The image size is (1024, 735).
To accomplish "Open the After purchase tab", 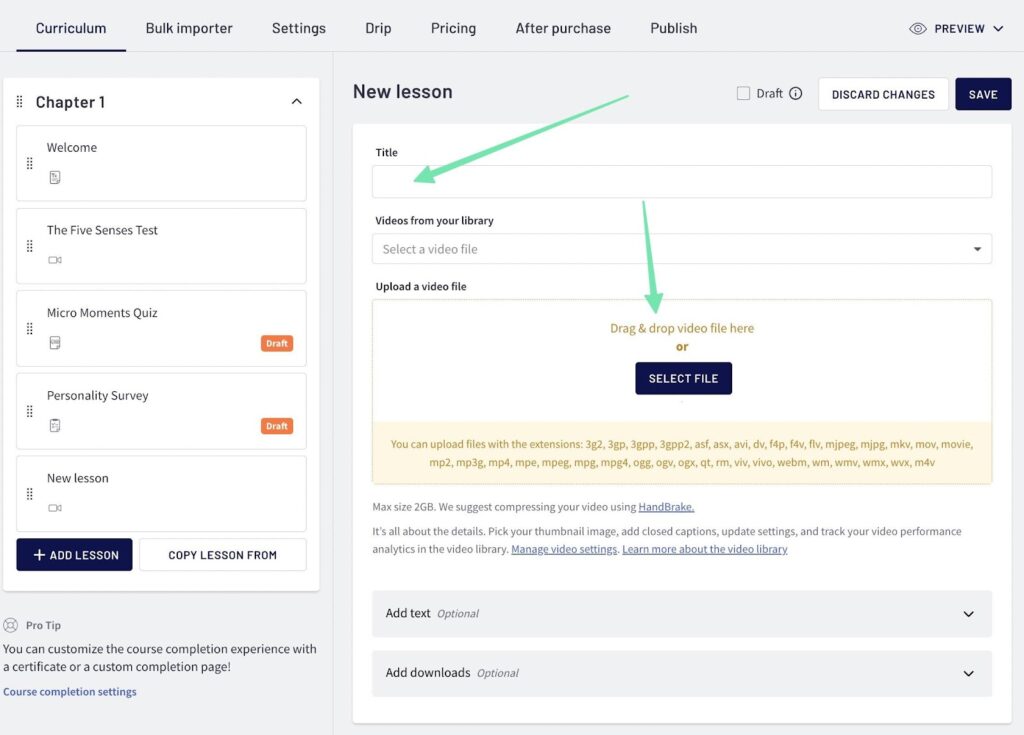I will (563, 28).
